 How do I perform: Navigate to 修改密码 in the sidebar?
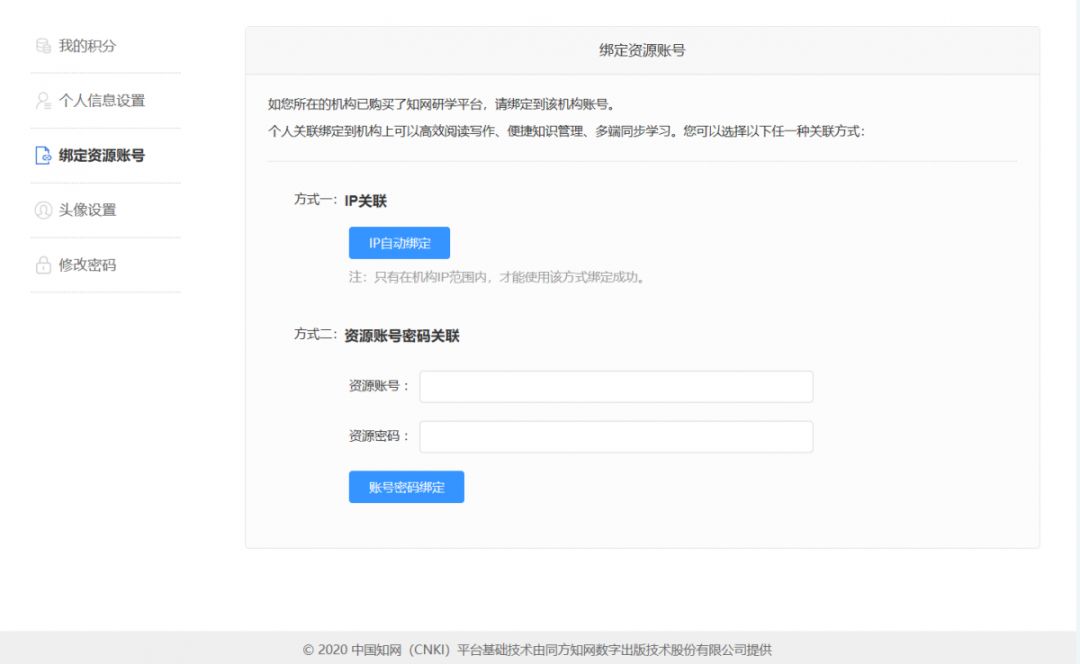[88, 265]
